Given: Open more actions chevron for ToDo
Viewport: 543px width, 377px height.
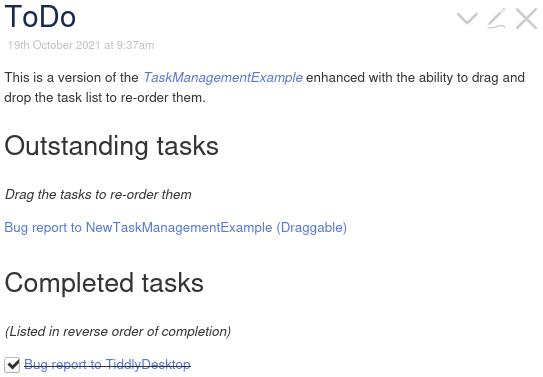Looking at the screenshot, I should tap(467, 18).
